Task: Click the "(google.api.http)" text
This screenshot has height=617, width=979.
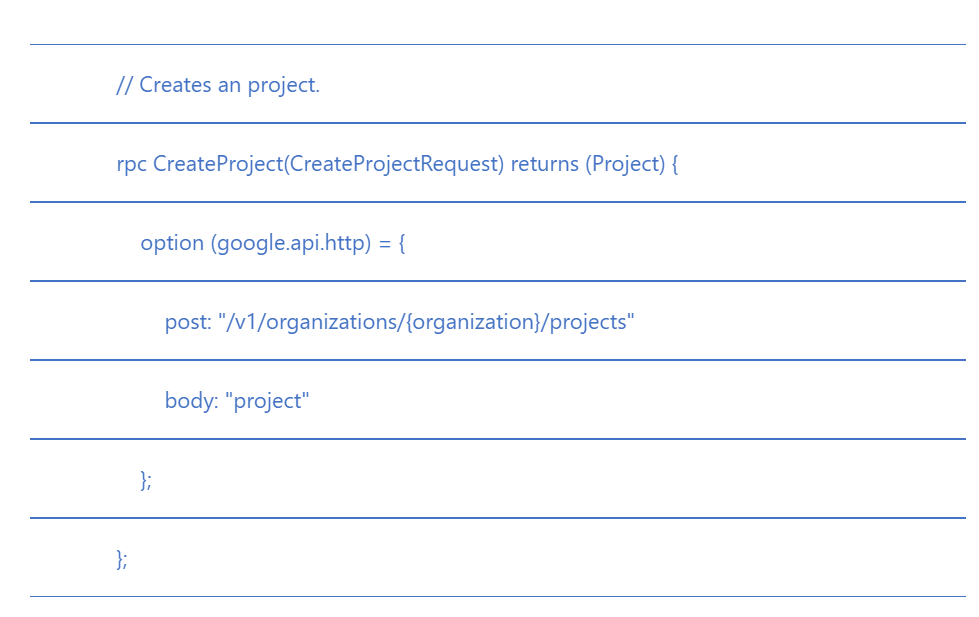Action: click(291, 243)
